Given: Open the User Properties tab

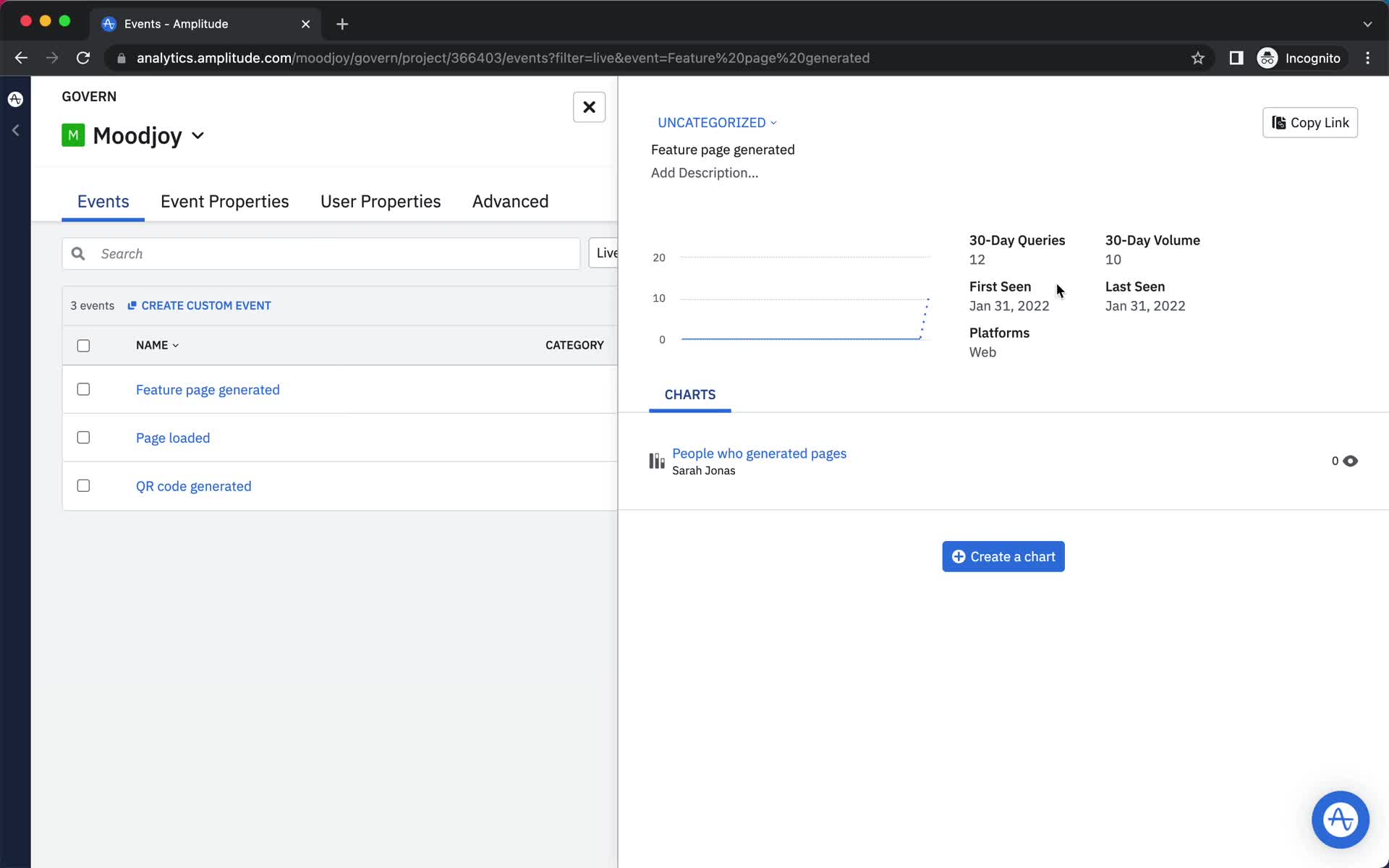Looking at the screenshot, I should (x=381, y=201).
